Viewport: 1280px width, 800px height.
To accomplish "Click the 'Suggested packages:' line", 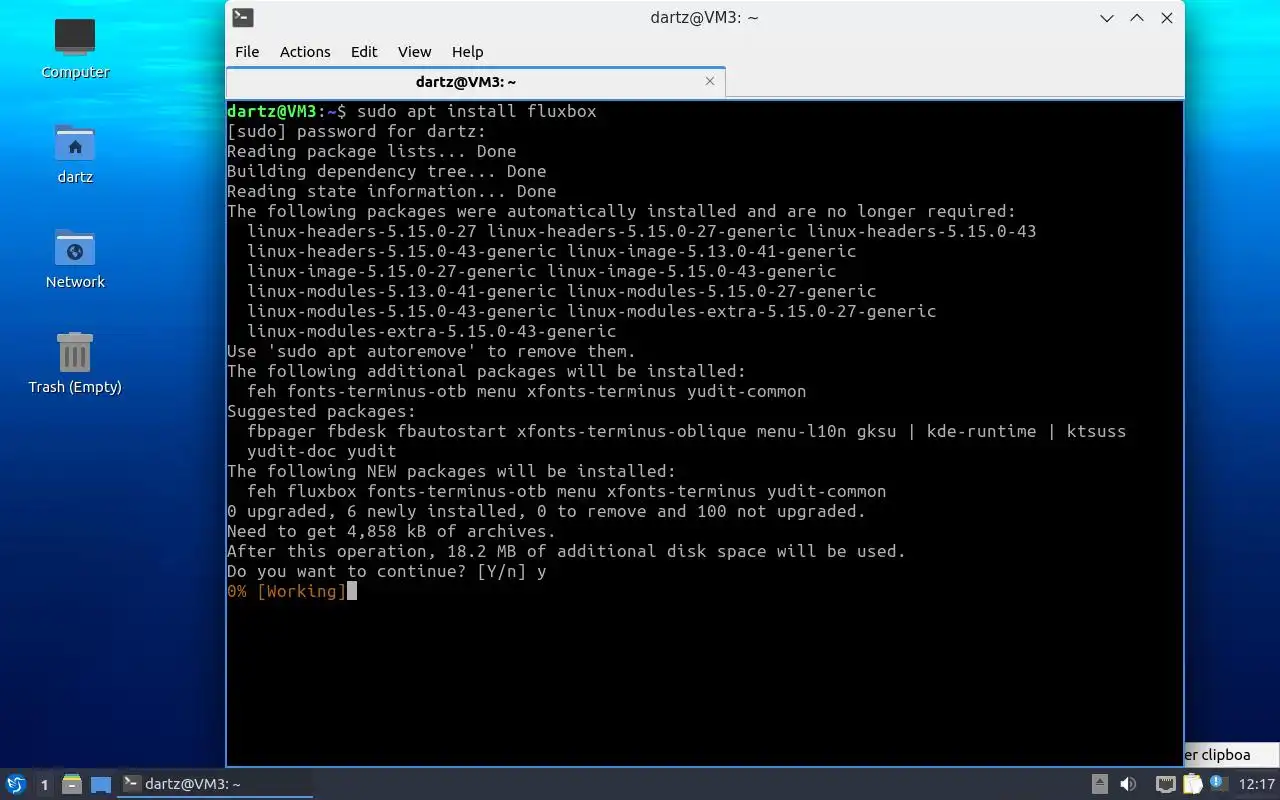I will tap(321, 411).
